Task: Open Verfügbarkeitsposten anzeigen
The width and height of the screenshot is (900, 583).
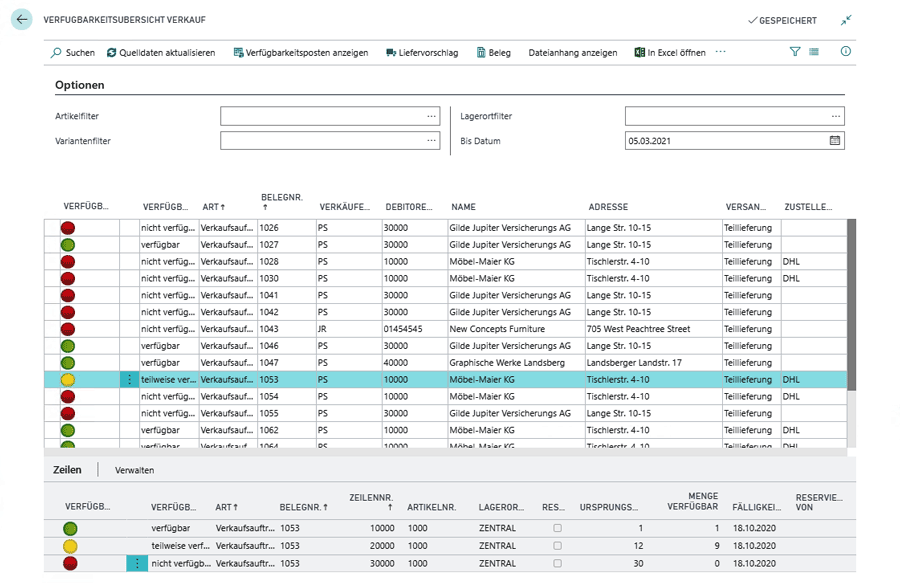Action: [x=301, y=53]
